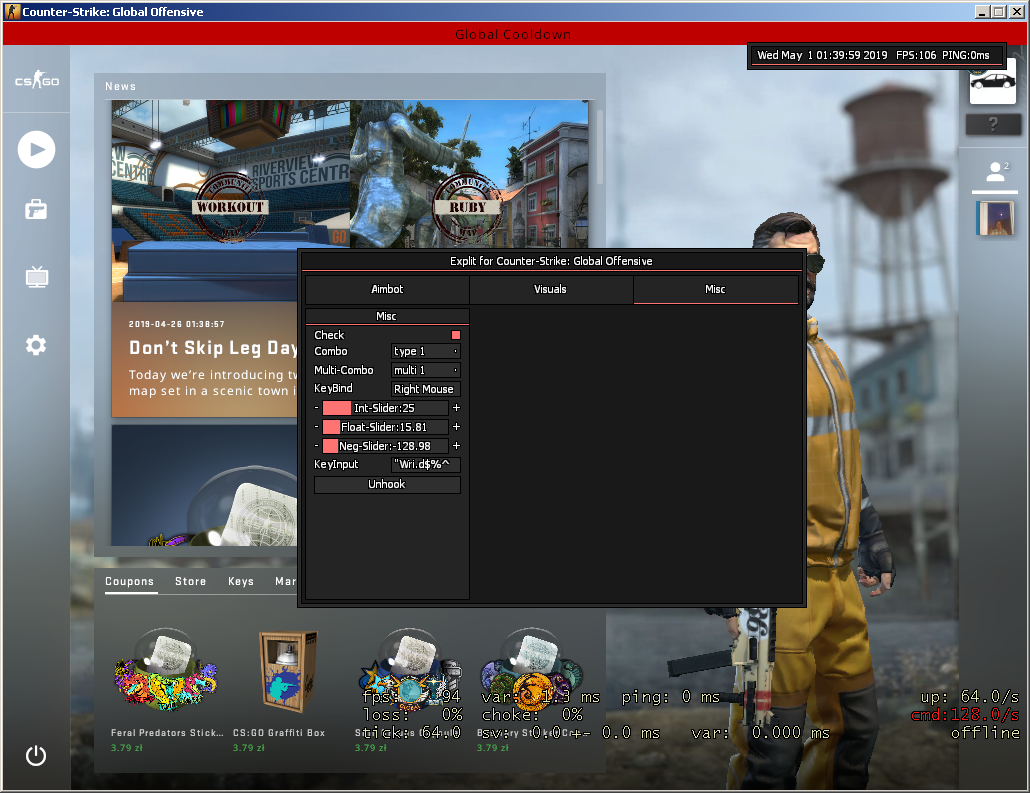Open the Multi-Combo multi 1 dropdown

(x=426, y=371)
